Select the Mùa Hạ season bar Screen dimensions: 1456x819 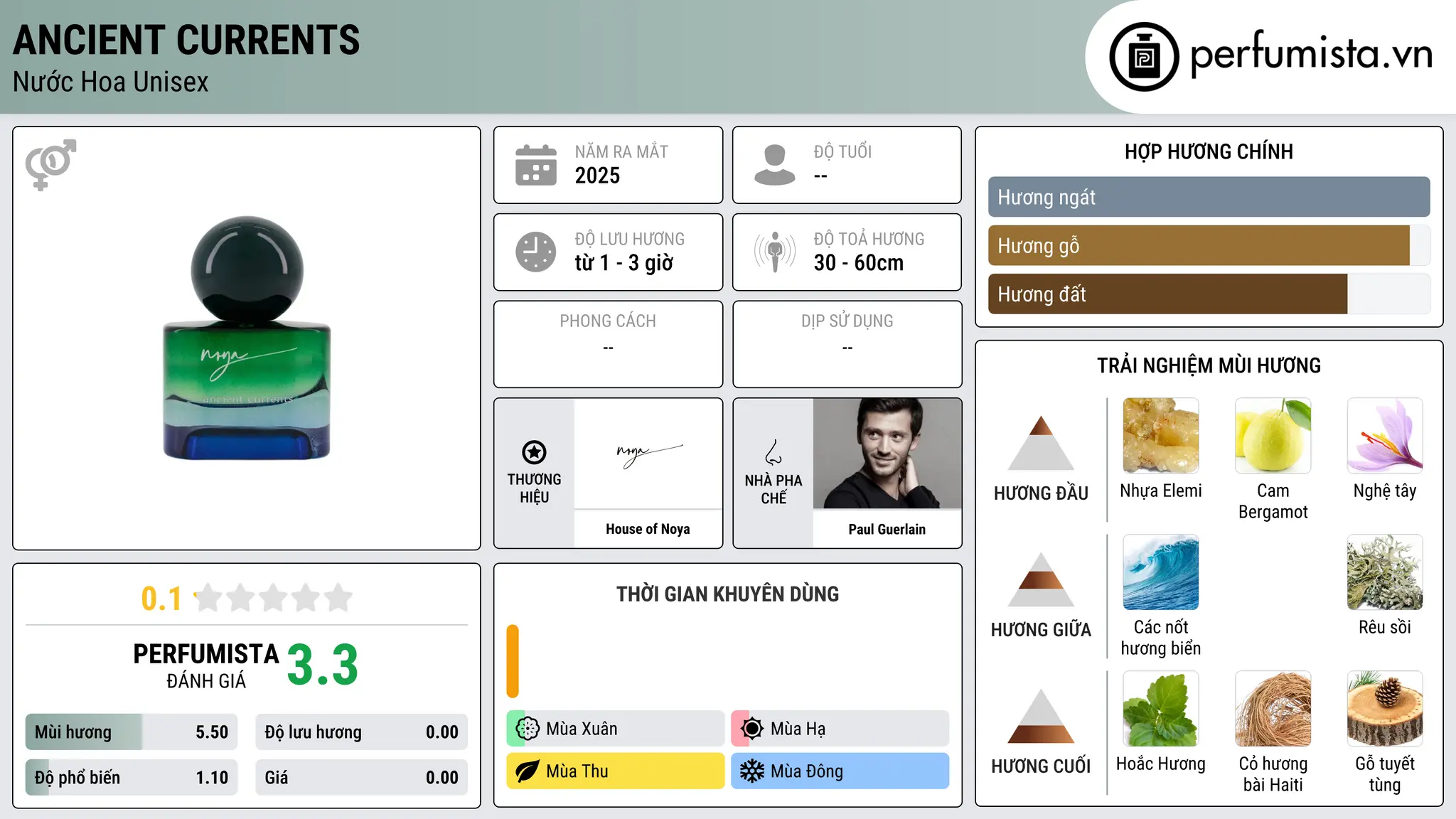(x=840, y=729)
